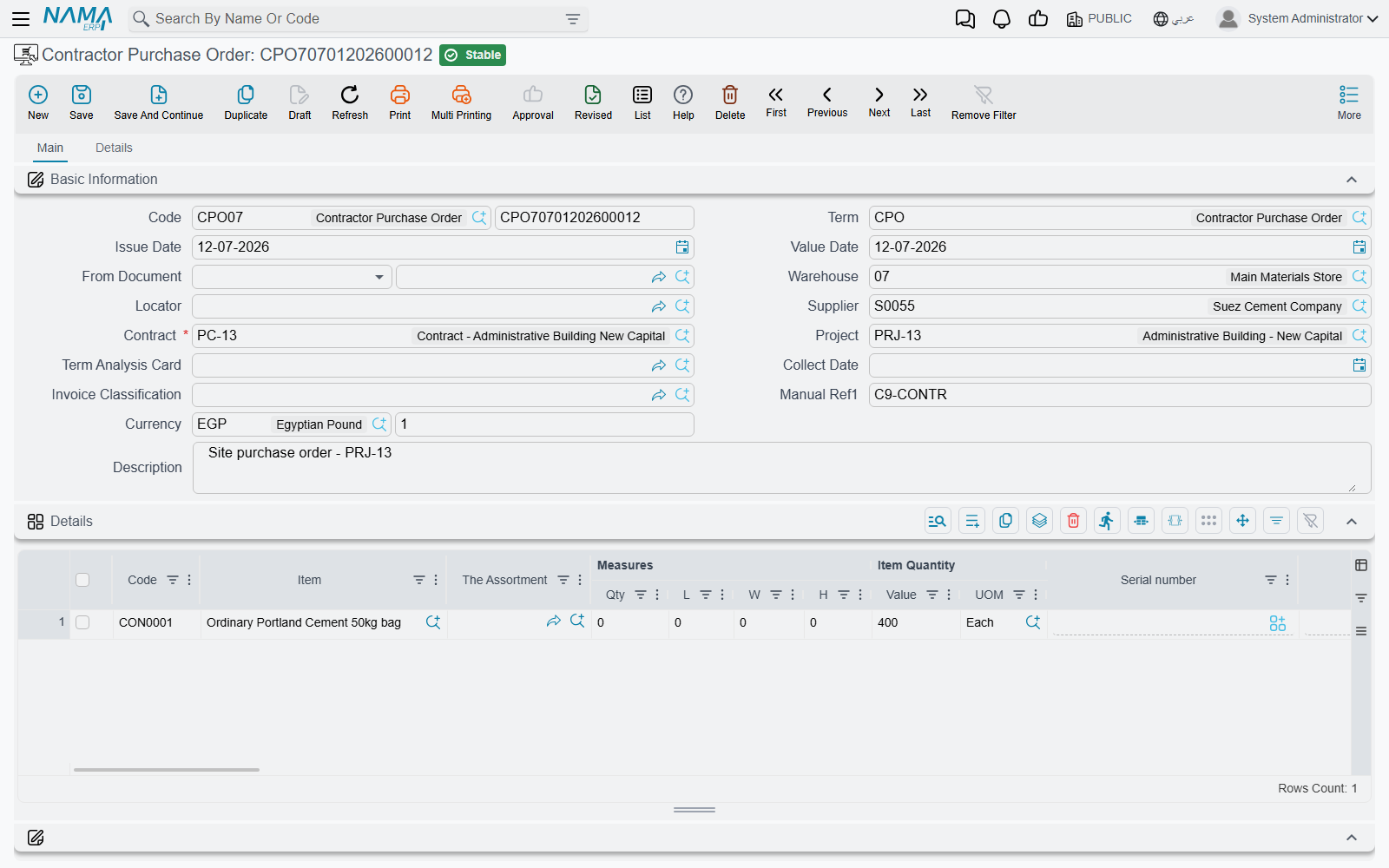This screenshot has width=1389, height=868.
Task: Click the Manual Ref1 field C9-CONTR
Action: 1120,395
